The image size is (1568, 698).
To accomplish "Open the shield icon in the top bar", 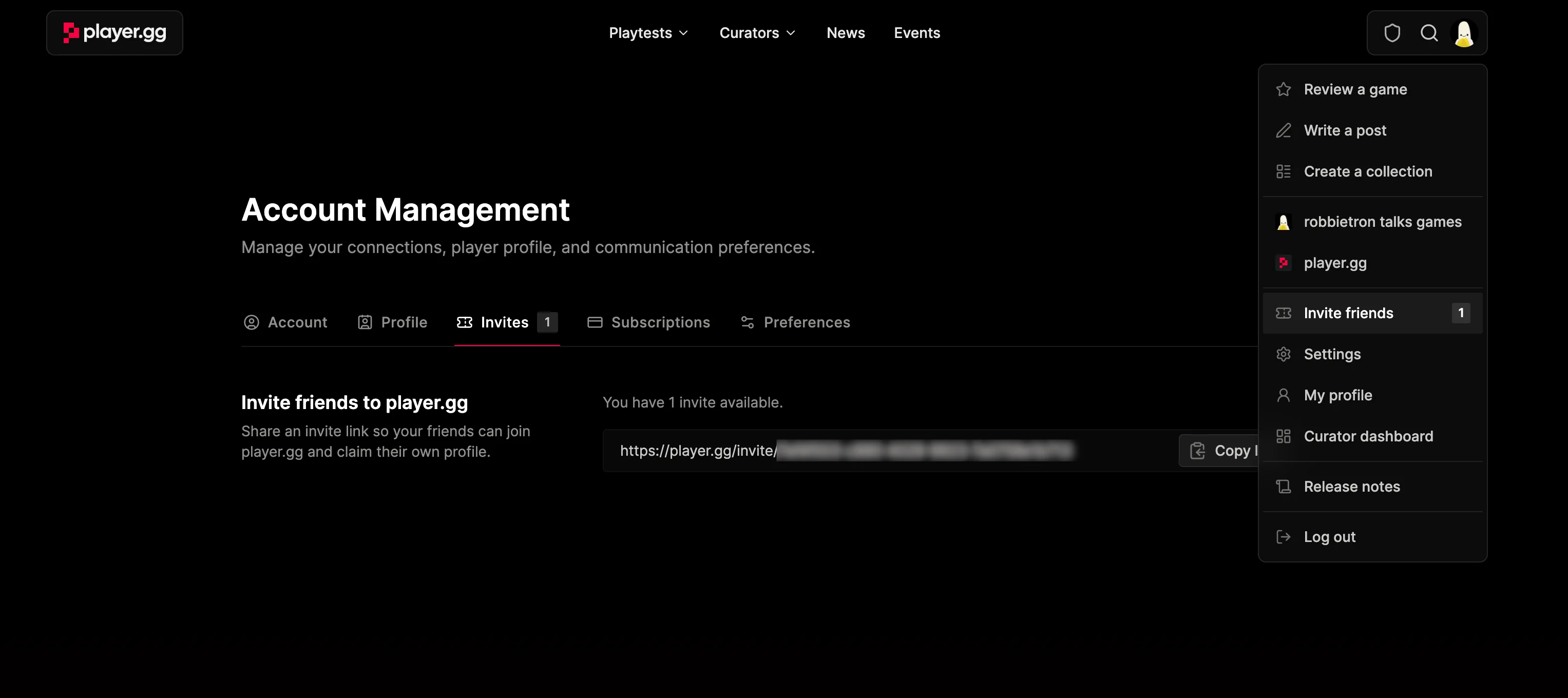I will [x=1392, y=33].
